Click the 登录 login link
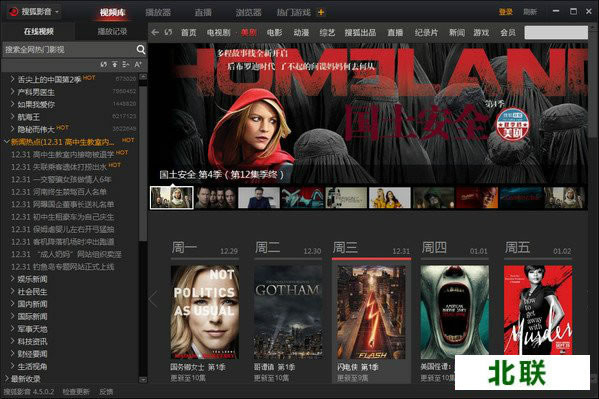Viewport: 599px width, 399px height. click(506, 12)
